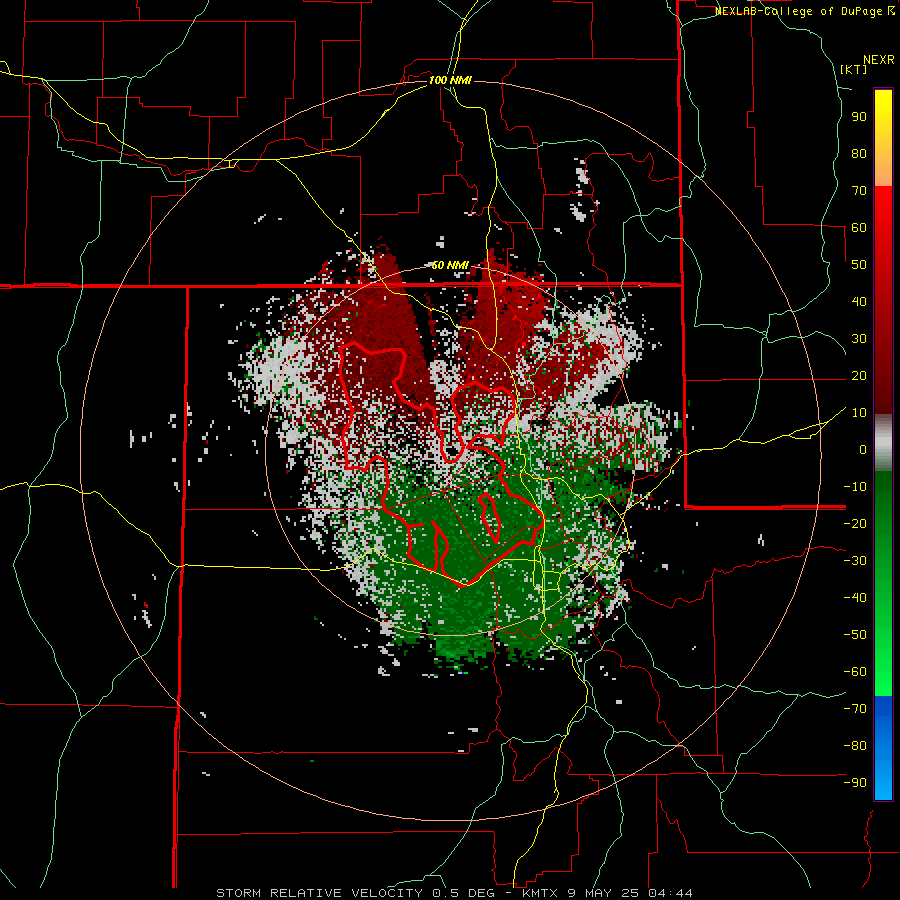This screenshot has width=900, height=900.
Task: Click the 50 value on the velocity scale
Action: tap(859, 265)
